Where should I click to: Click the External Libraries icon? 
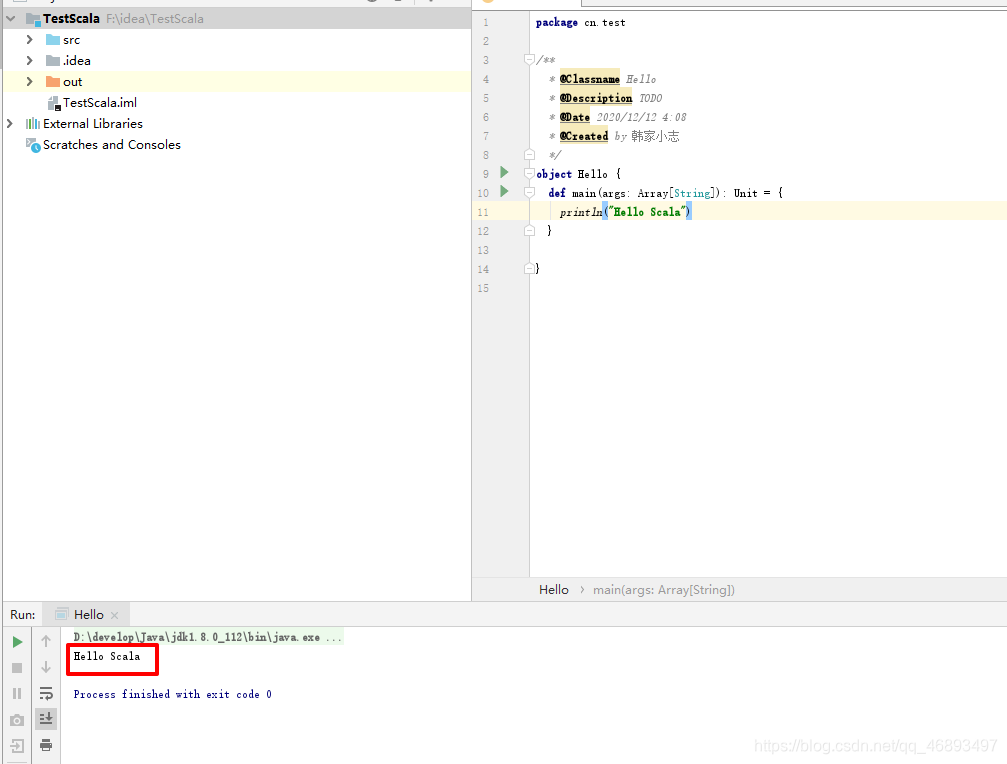point(33,123)
